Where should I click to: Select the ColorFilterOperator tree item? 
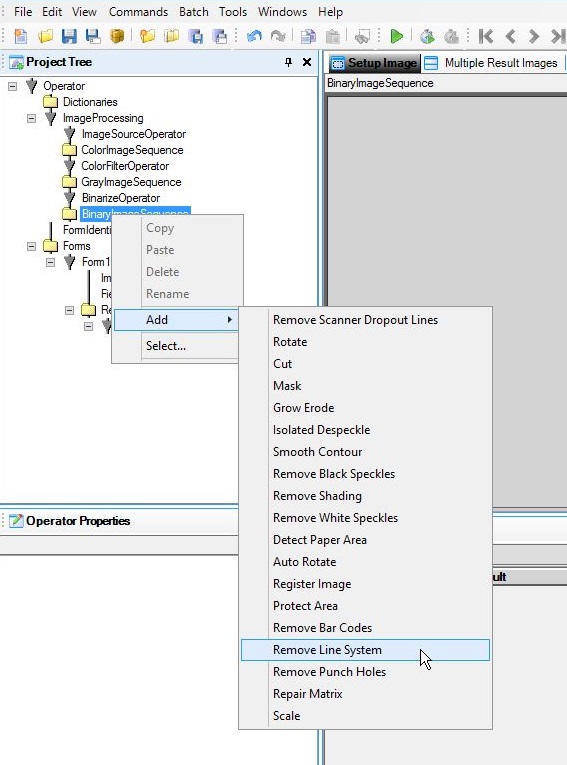[x=125, y=166]
